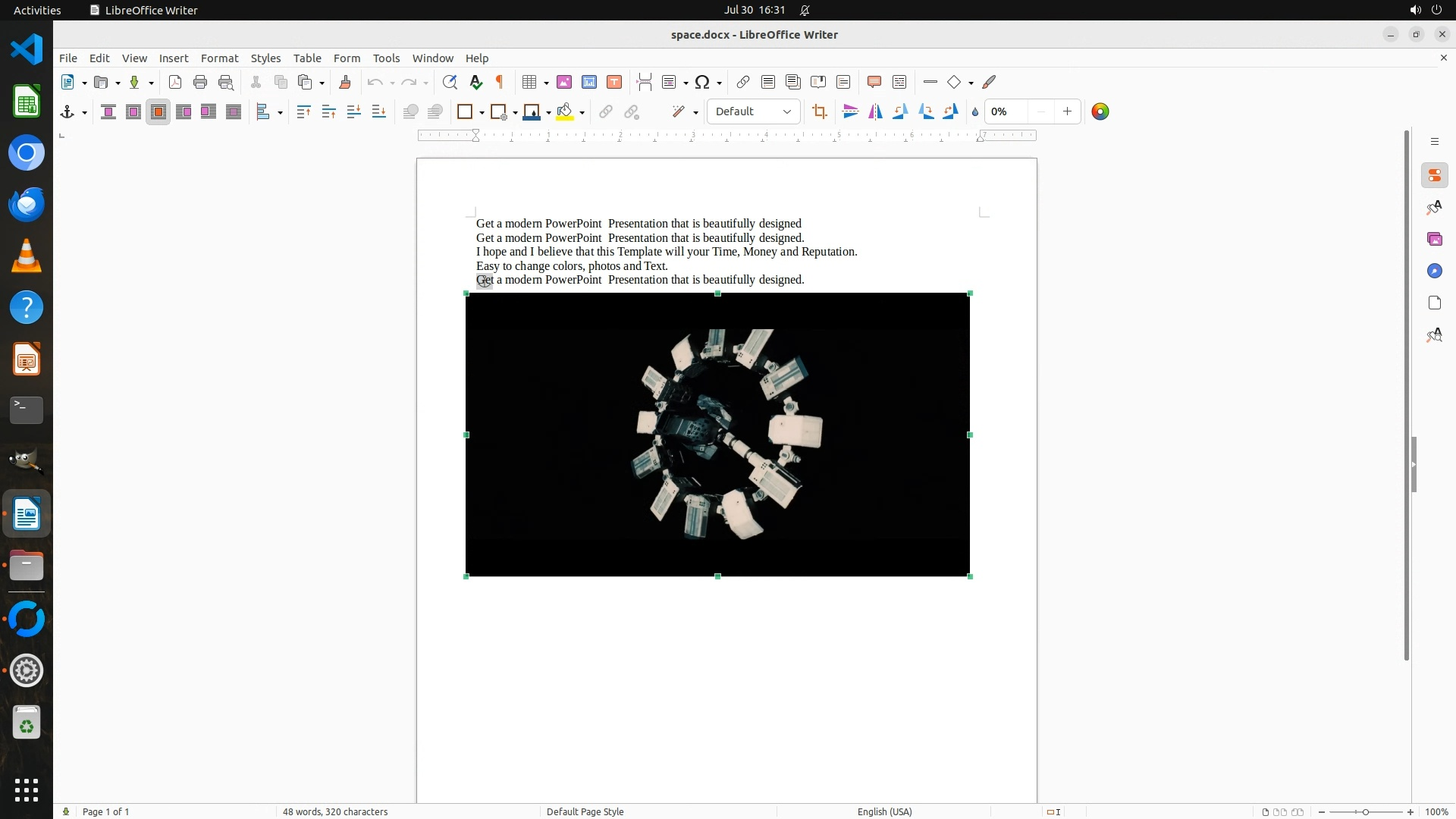The image size is (1456, 819).
Task: Click English (USA) language in status bar
Action: pyautogui.click(x=884, y=811)
